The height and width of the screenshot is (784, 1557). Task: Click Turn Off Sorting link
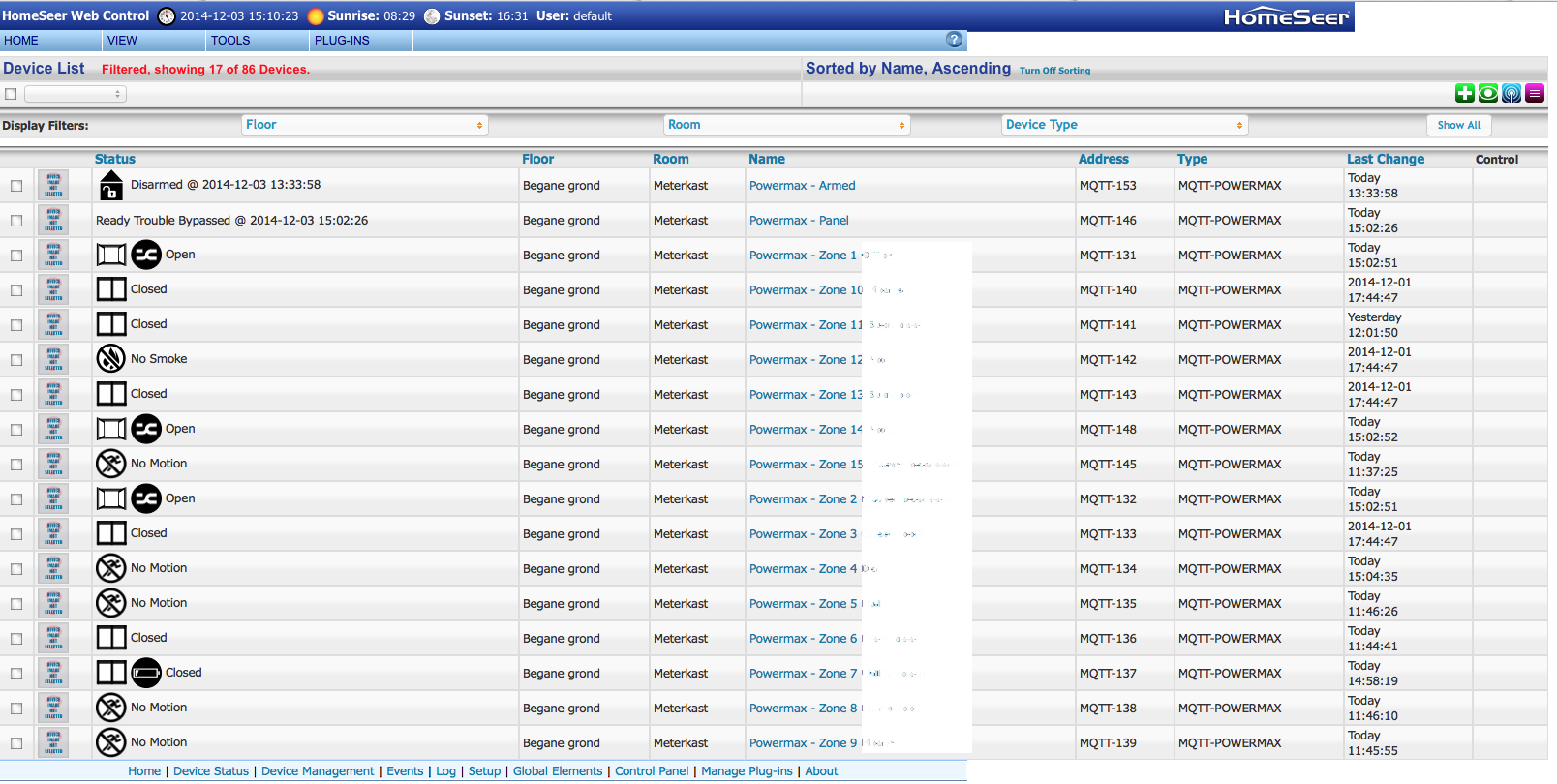[x=1054, y=71]
